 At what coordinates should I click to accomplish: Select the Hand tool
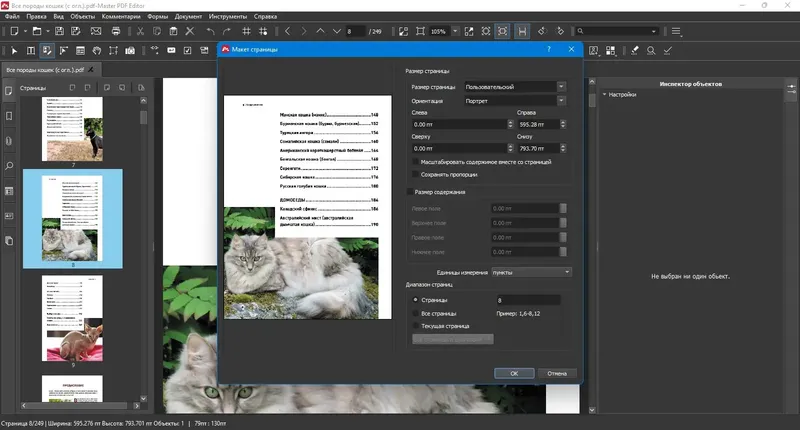tap(96, 50)
